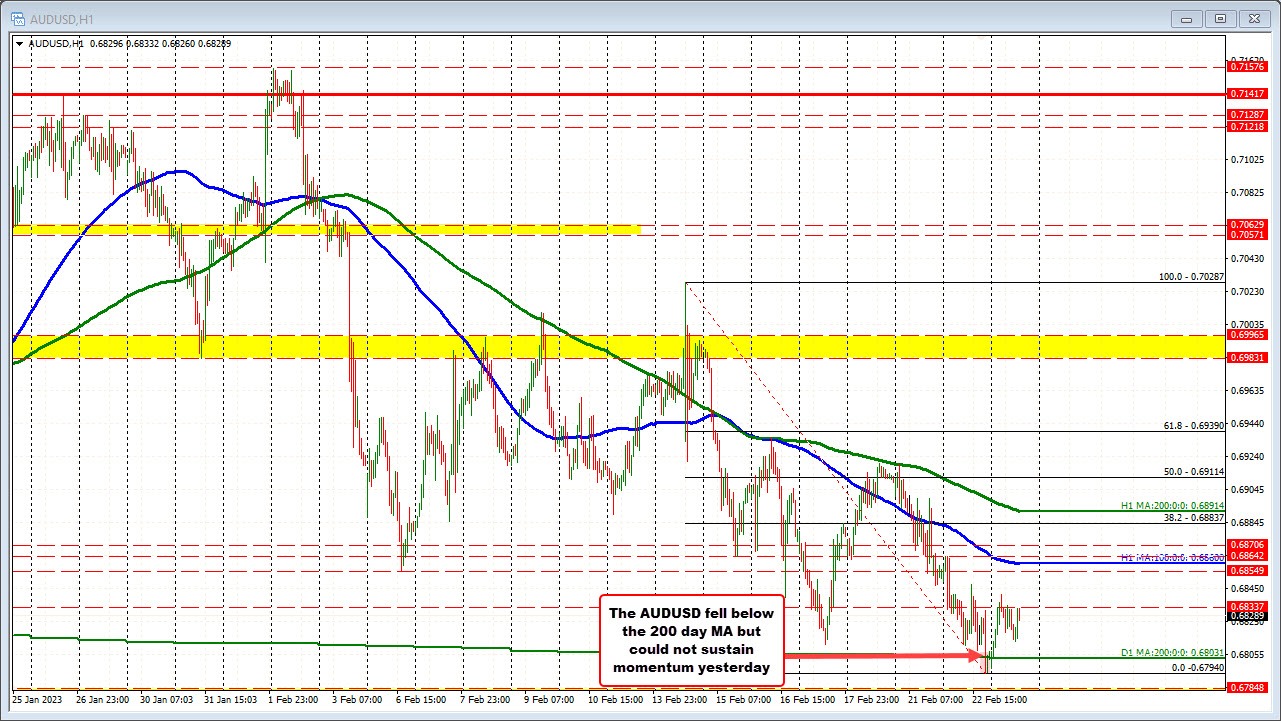Click the red arrow pointing to the low
1281x721 pixels.
click(882, 656)
